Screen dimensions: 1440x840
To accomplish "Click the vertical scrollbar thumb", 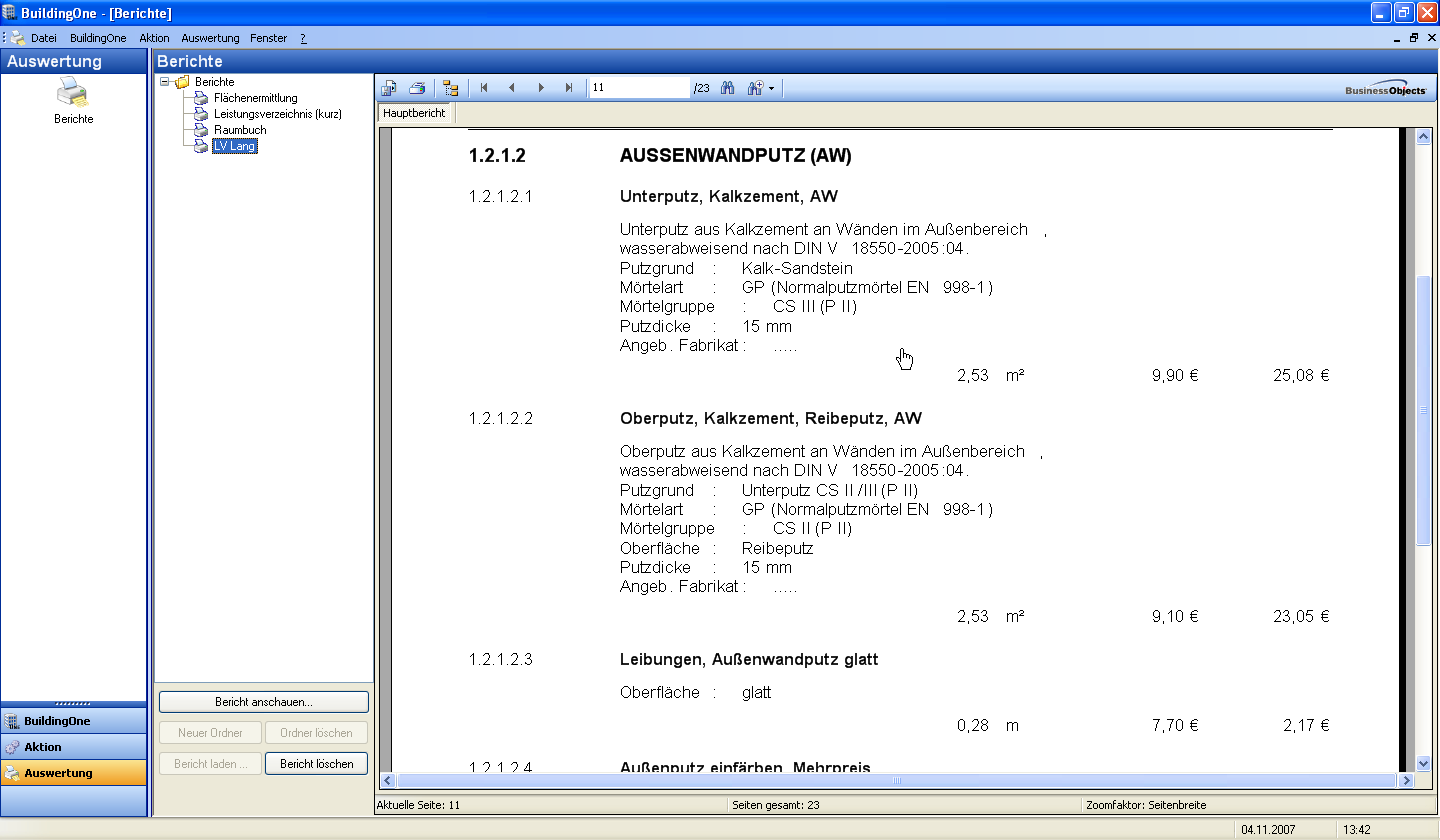I will click(x=1424, y=411).
